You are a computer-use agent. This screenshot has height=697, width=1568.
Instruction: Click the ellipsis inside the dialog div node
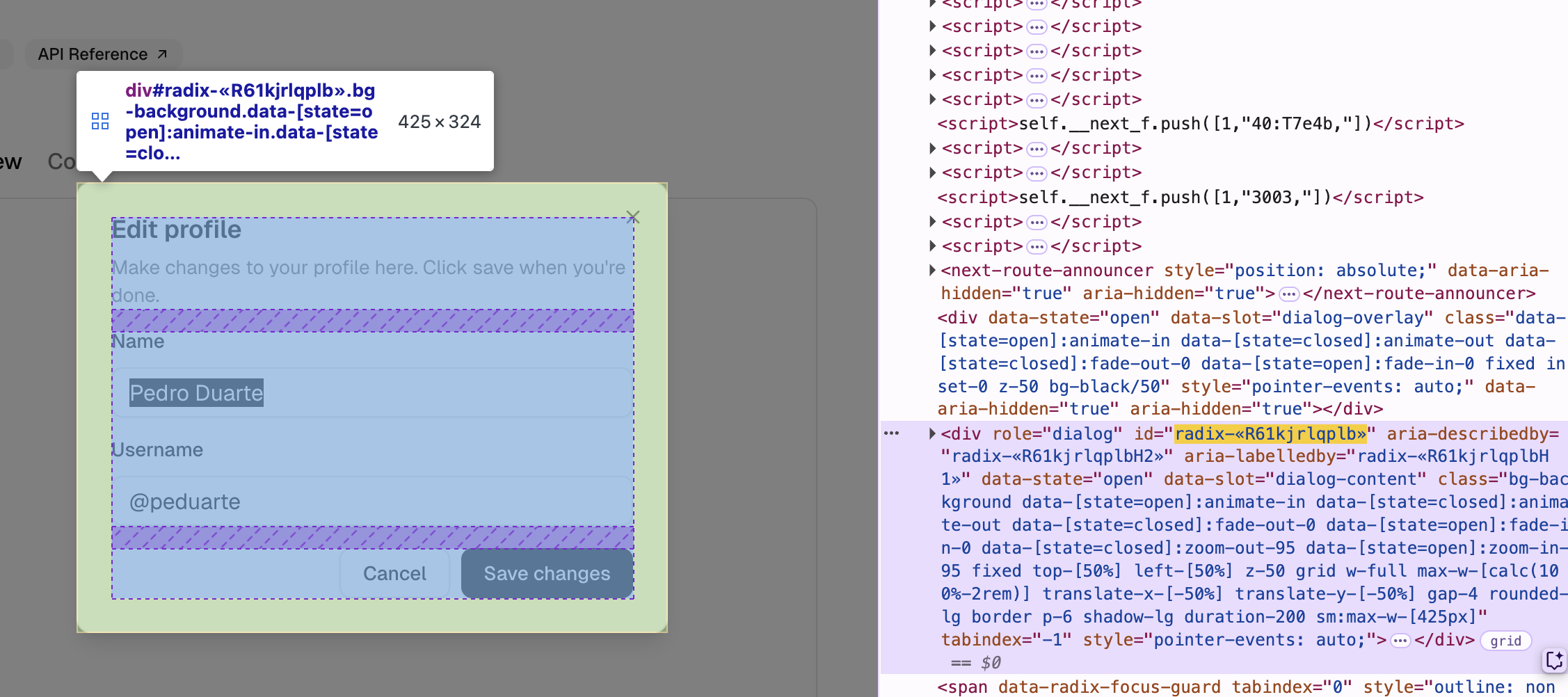tap(1400, 641)
